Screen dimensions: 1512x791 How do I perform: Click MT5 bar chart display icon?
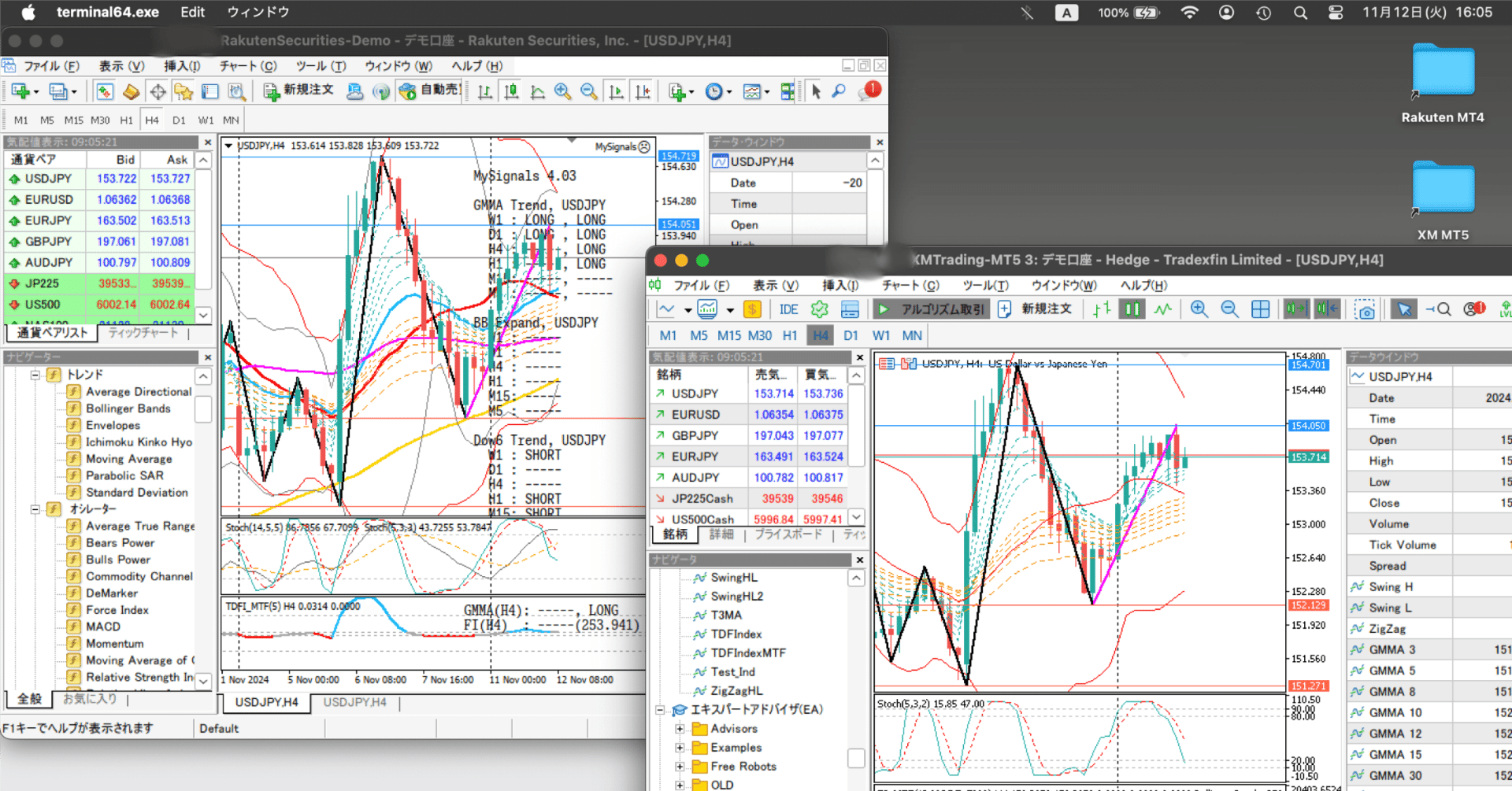point(1102,309)
